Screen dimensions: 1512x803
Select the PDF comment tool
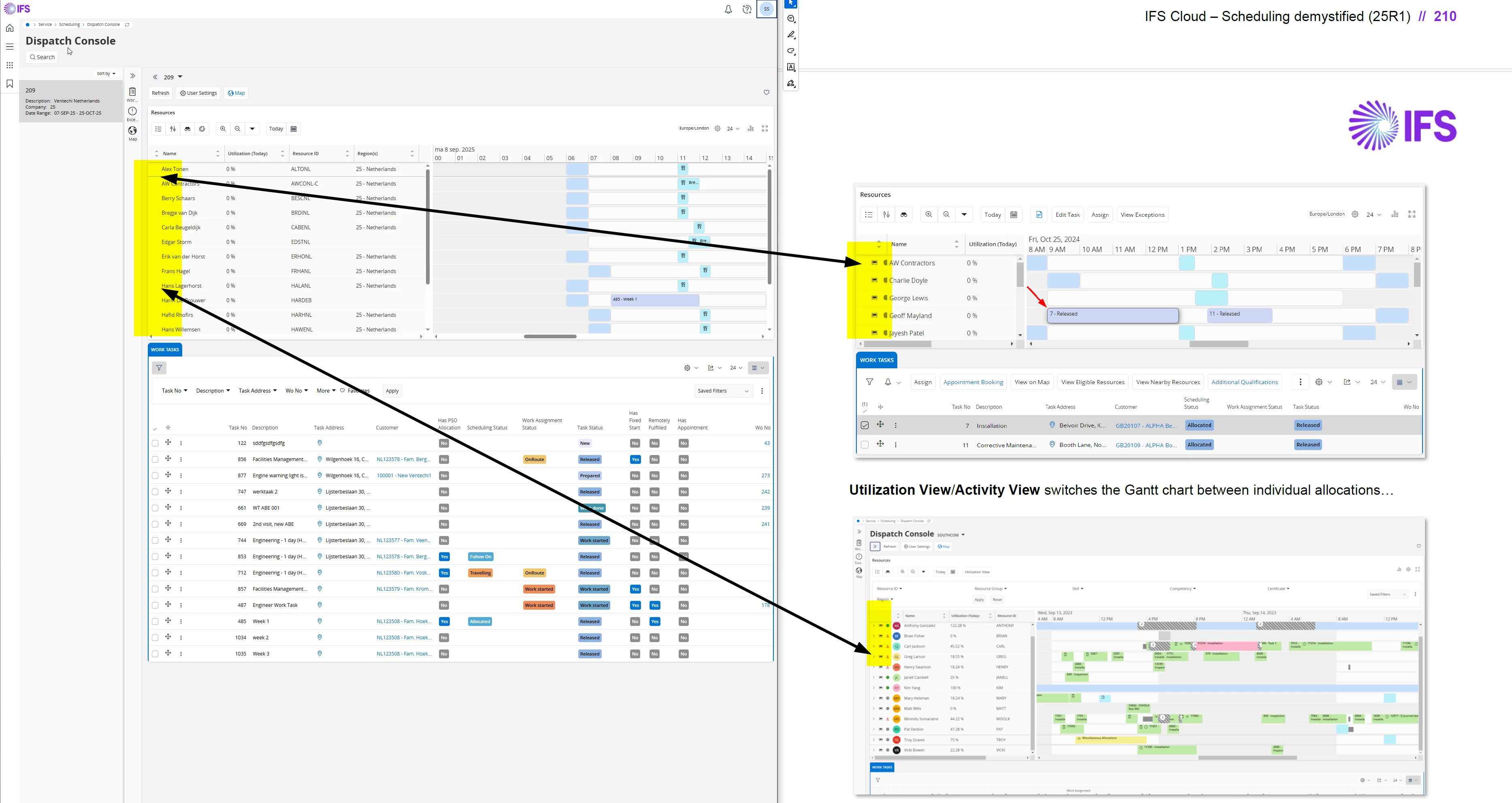pyautogui.click(x=791, y=19)
